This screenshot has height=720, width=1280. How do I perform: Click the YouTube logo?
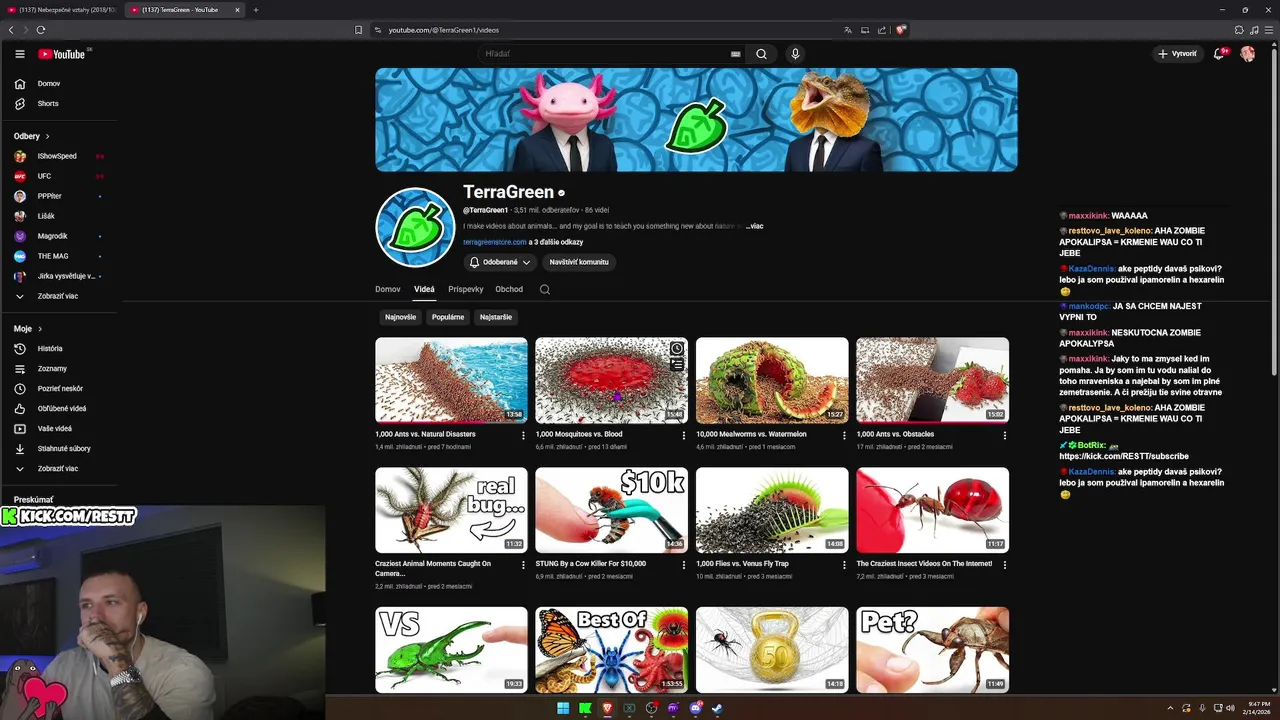(x=62, y=54)
